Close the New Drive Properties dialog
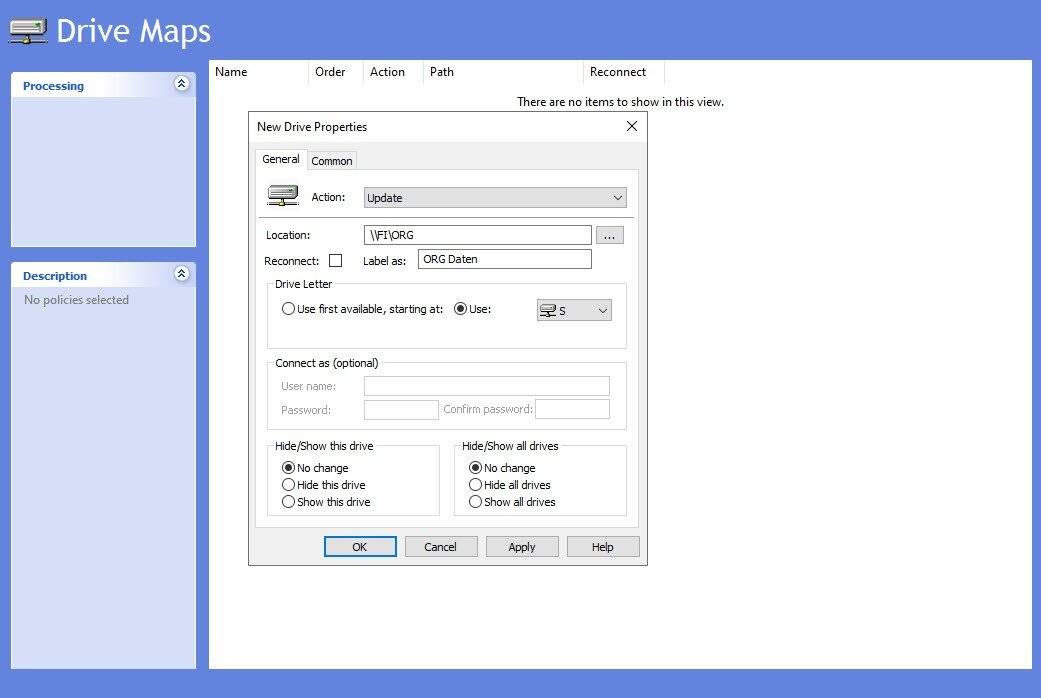 pyautogui.click(x=631, y=127)
